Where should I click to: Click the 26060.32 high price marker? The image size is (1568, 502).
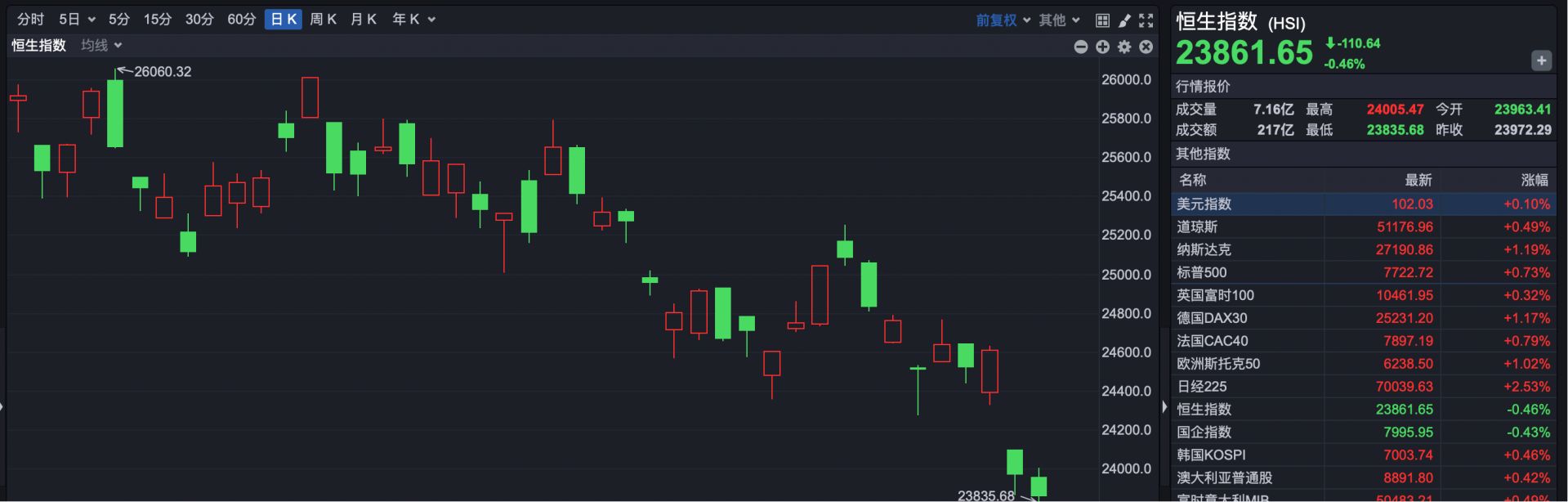[163, 72]
